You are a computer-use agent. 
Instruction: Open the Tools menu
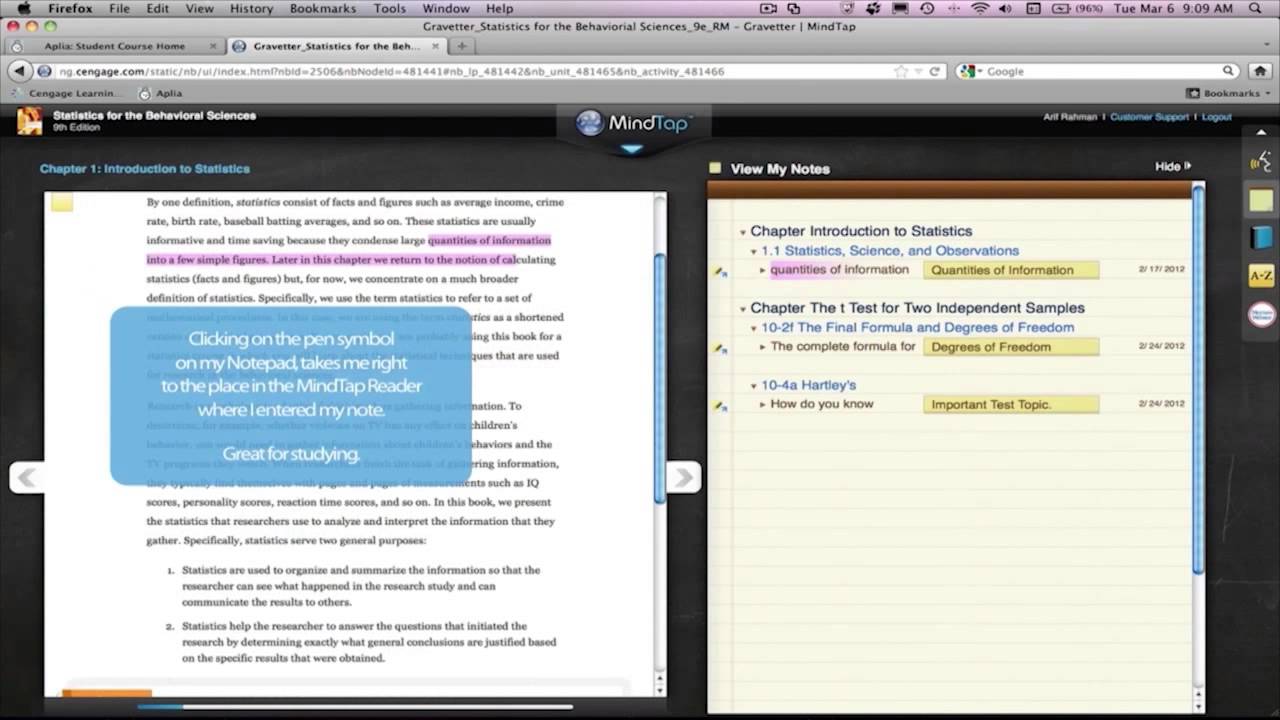click(x=390, y=8)
